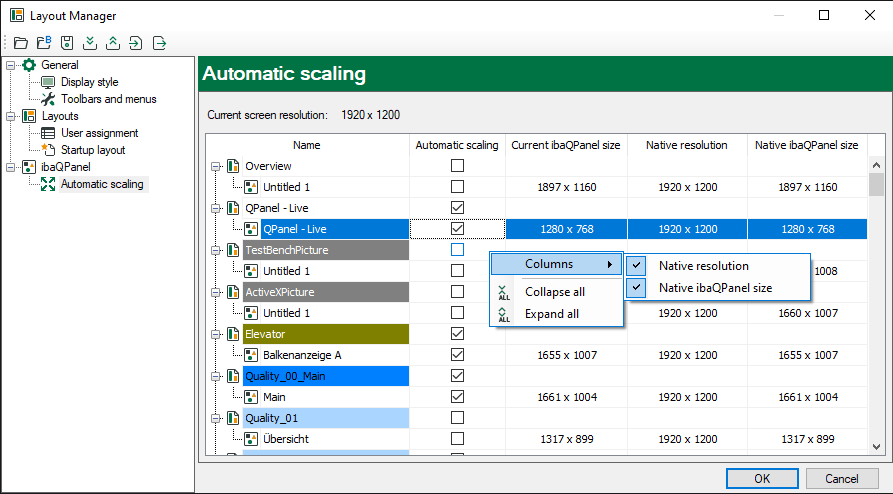893x494 pixels.
Task: Toggle Native resolution column in submenu
Action: click(703, 266)
